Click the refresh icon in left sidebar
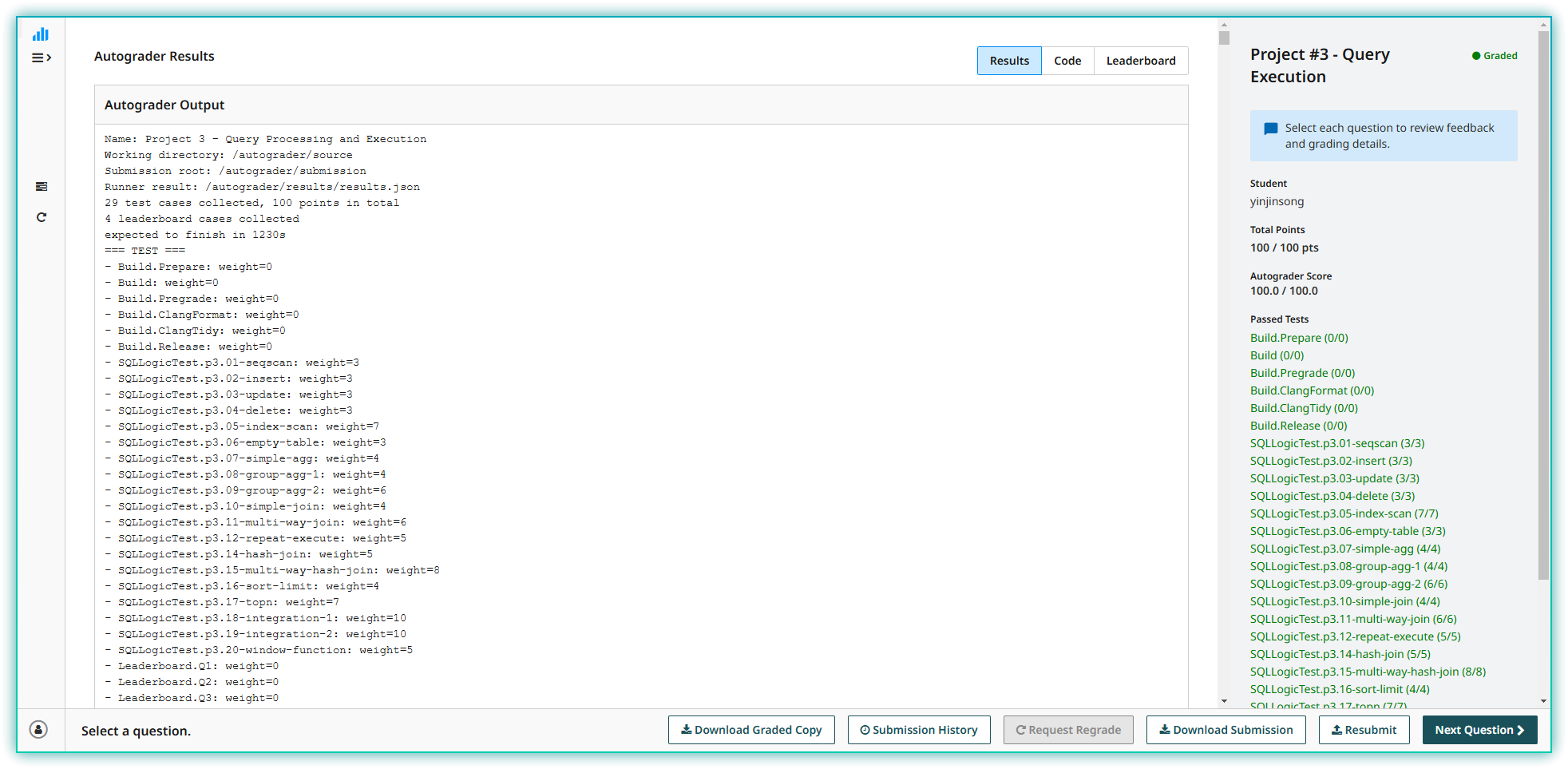Viewport: 1568px width, 769px height. [42, 217]
